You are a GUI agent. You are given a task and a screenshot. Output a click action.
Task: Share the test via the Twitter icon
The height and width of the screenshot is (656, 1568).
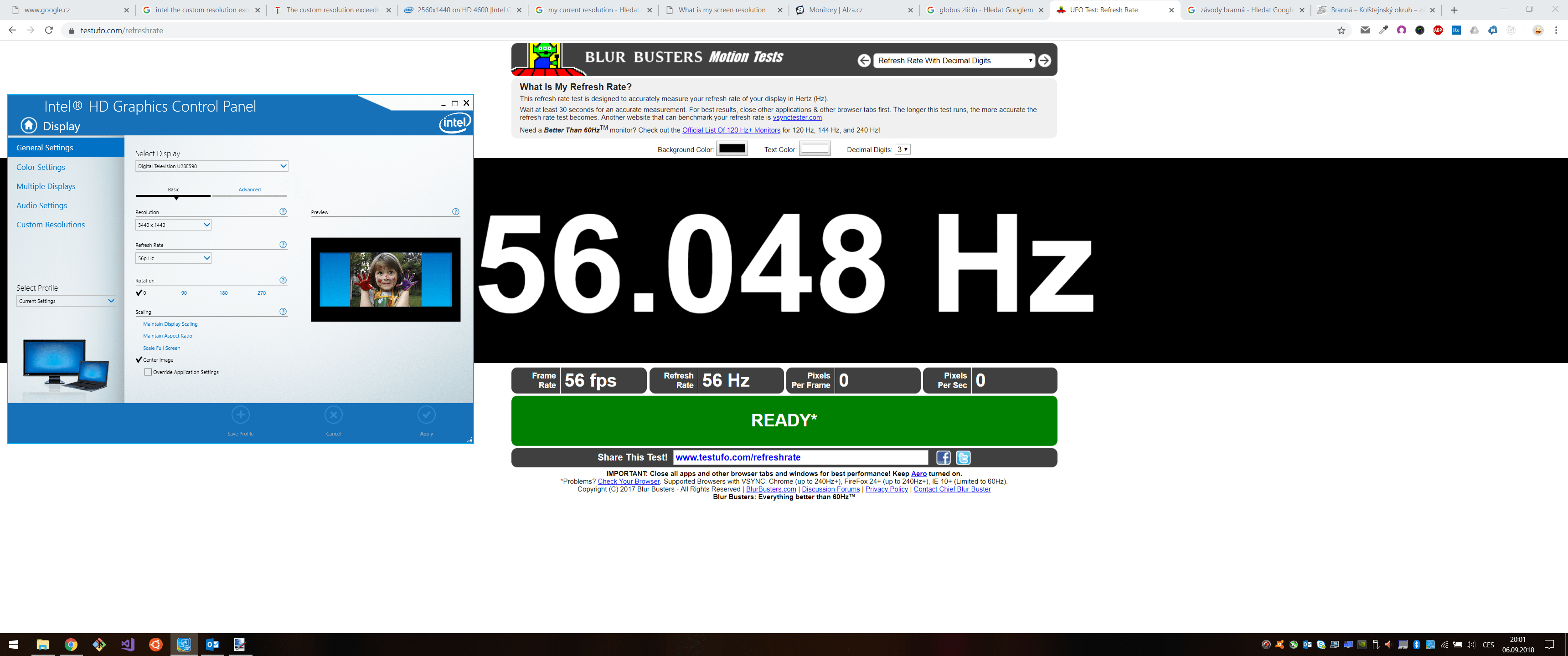pos(962,458)
